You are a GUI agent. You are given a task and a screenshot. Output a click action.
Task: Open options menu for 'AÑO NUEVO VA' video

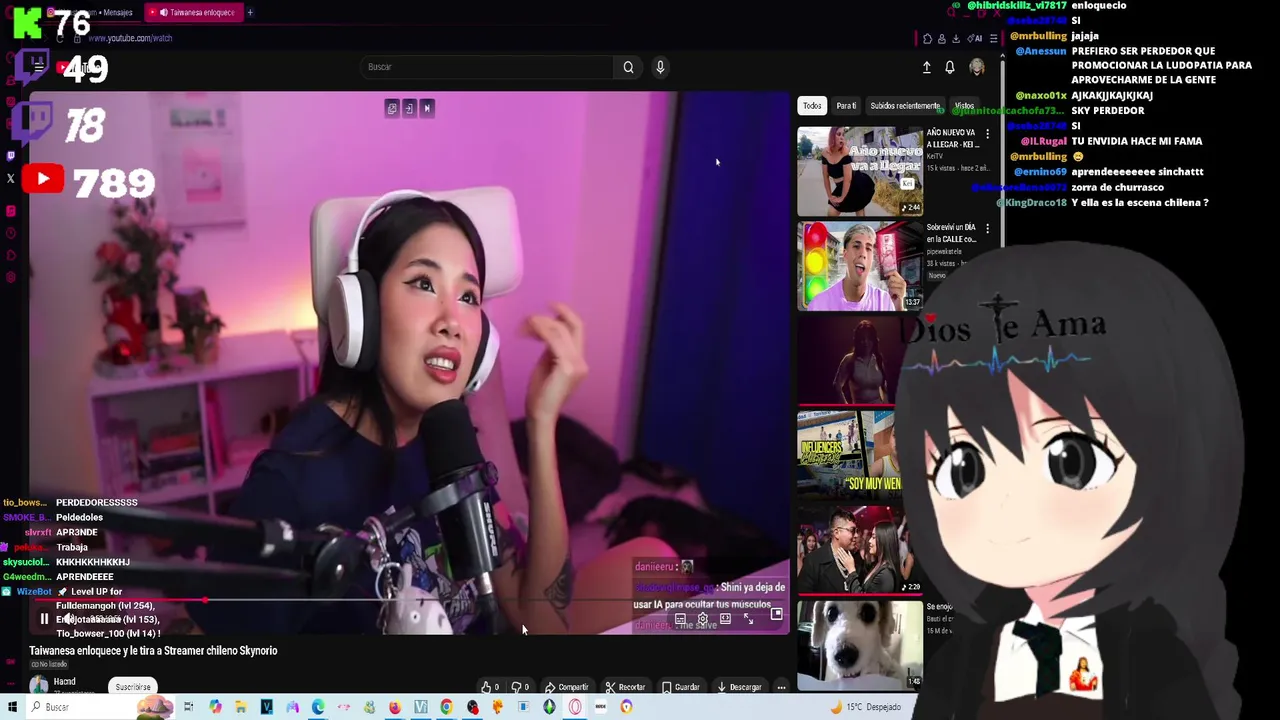tap(987, 133)
